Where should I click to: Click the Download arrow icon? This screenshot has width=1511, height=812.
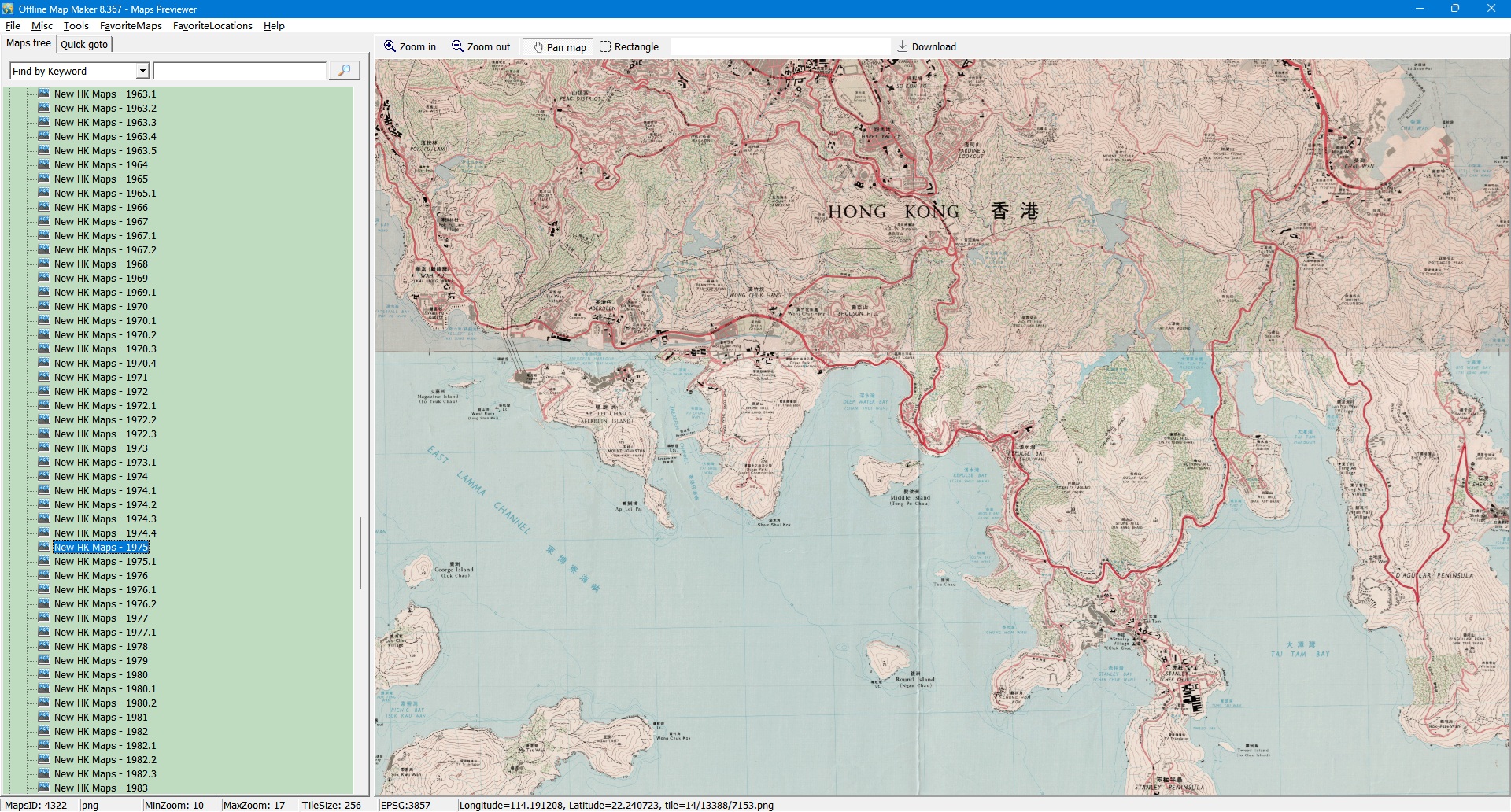click(x=903, y=46)
